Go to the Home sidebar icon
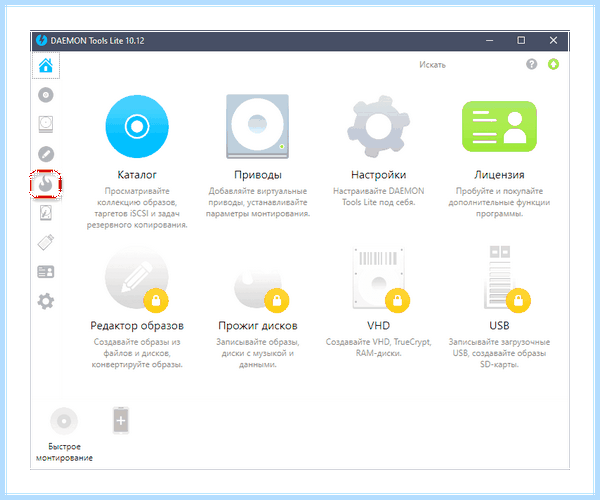 click(46, 65)
